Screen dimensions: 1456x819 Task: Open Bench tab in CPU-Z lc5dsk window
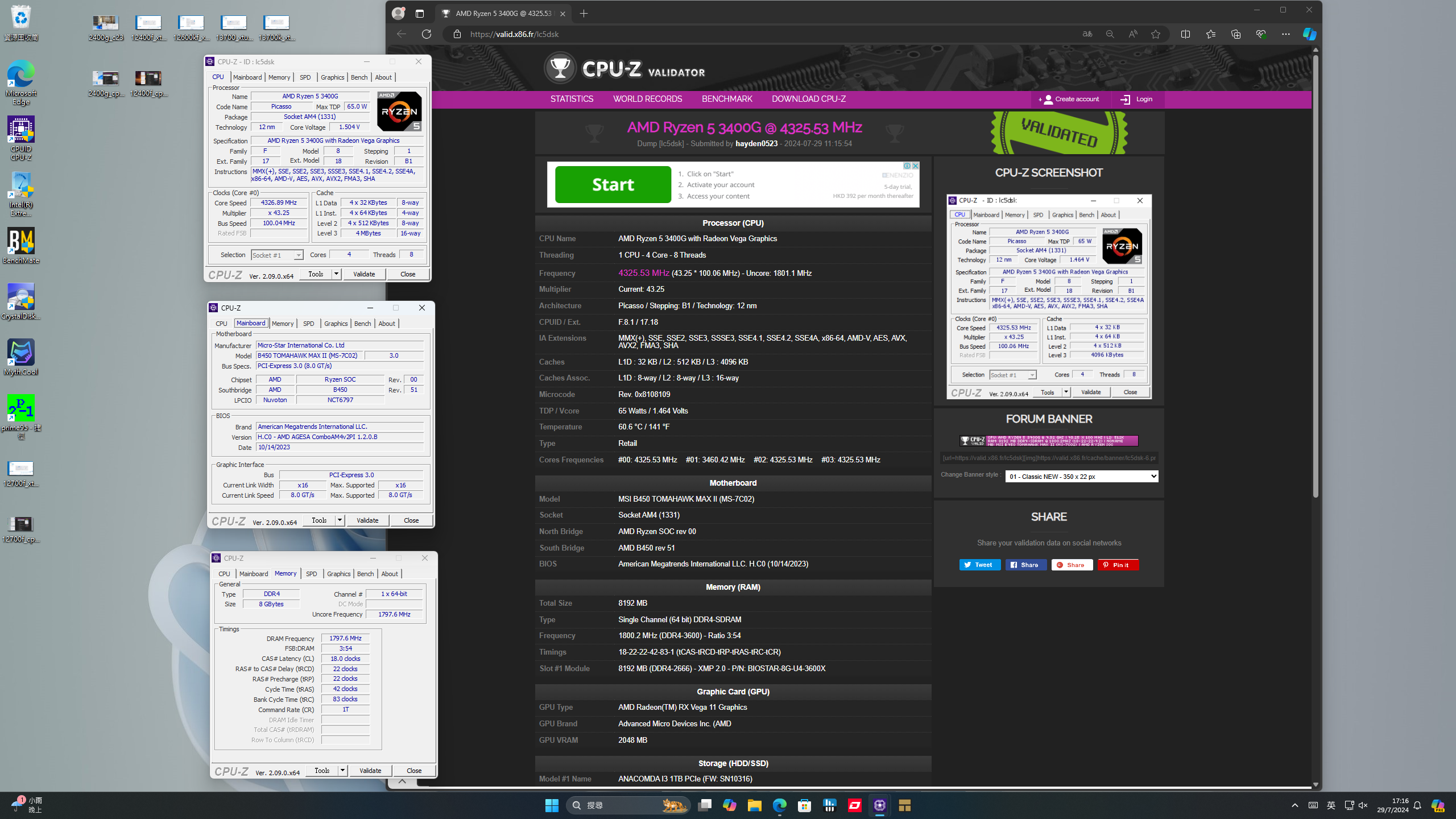point(359,77)
